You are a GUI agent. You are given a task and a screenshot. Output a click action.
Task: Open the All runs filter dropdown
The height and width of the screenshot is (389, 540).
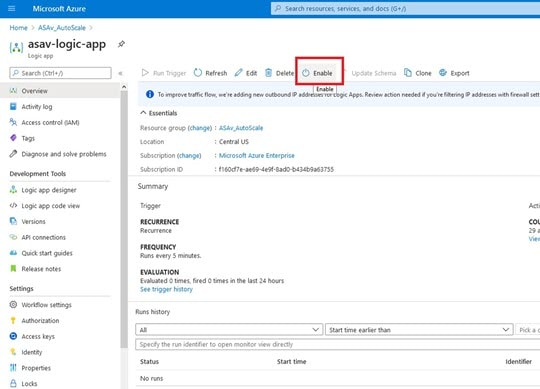(x=229, y=330)
